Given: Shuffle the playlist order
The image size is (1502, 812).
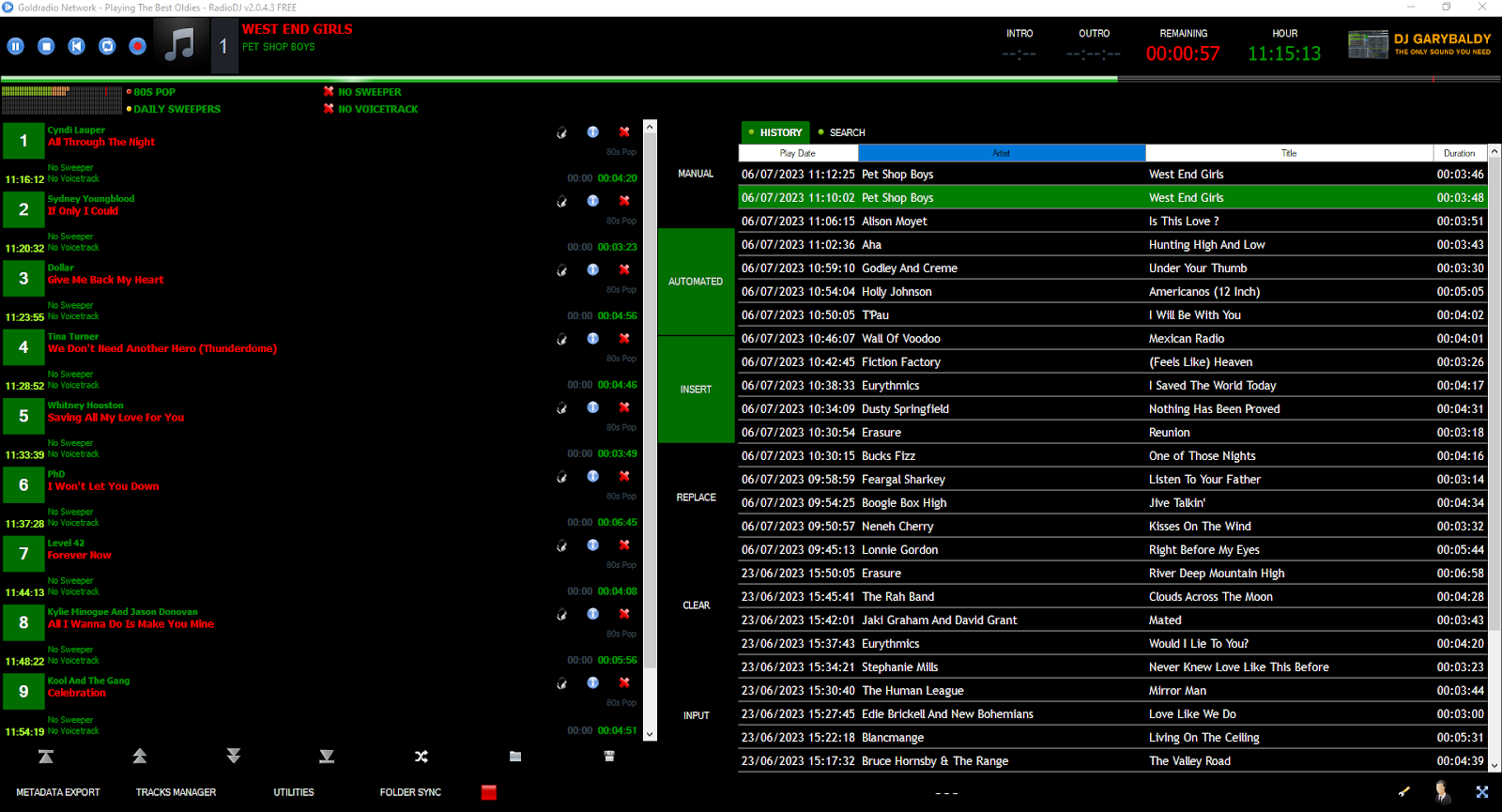Looking at the screenshot, I should (x=421, y=756).
